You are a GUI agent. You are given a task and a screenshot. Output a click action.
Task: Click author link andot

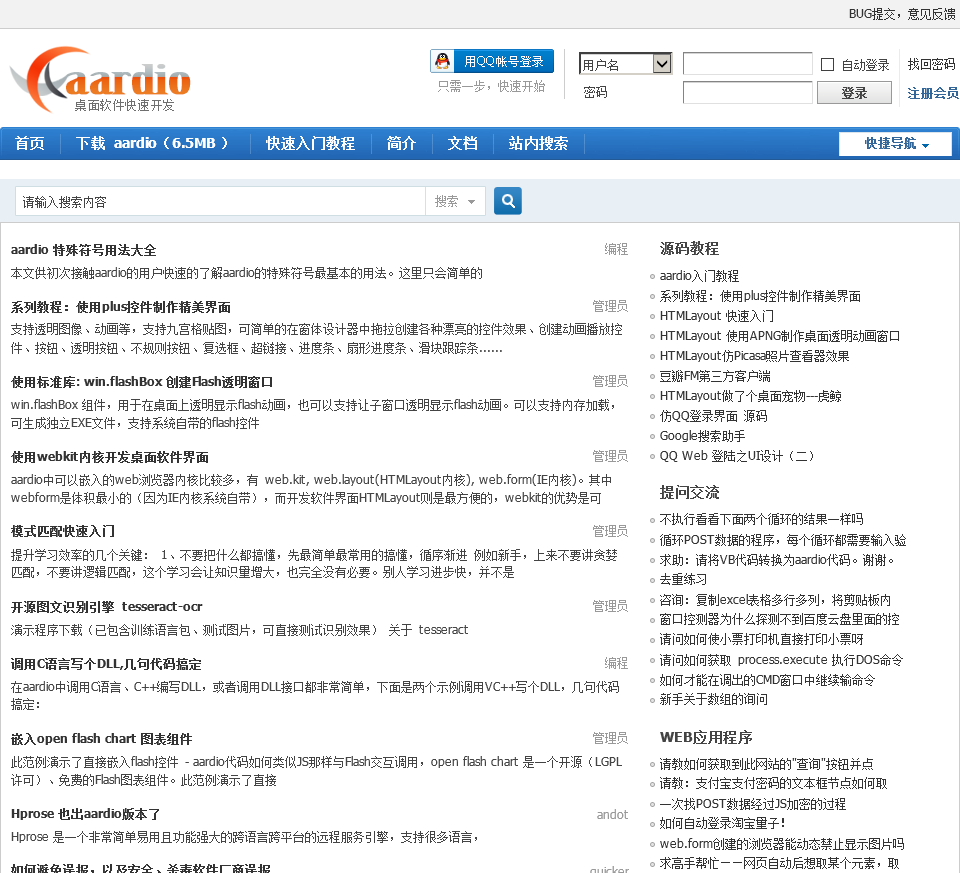[612, 814]
